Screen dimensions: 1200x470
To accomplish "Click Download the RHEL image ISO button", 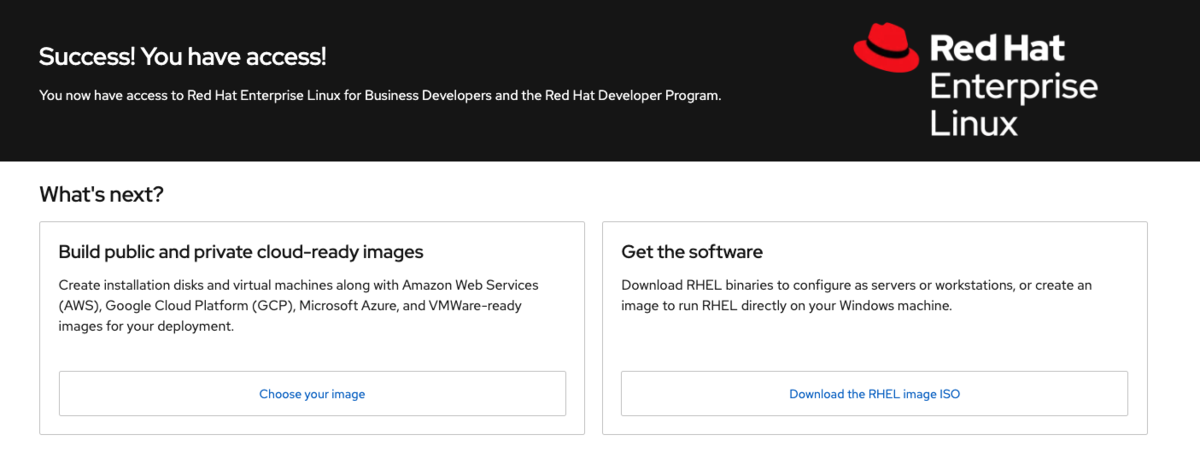I will 874,394.
